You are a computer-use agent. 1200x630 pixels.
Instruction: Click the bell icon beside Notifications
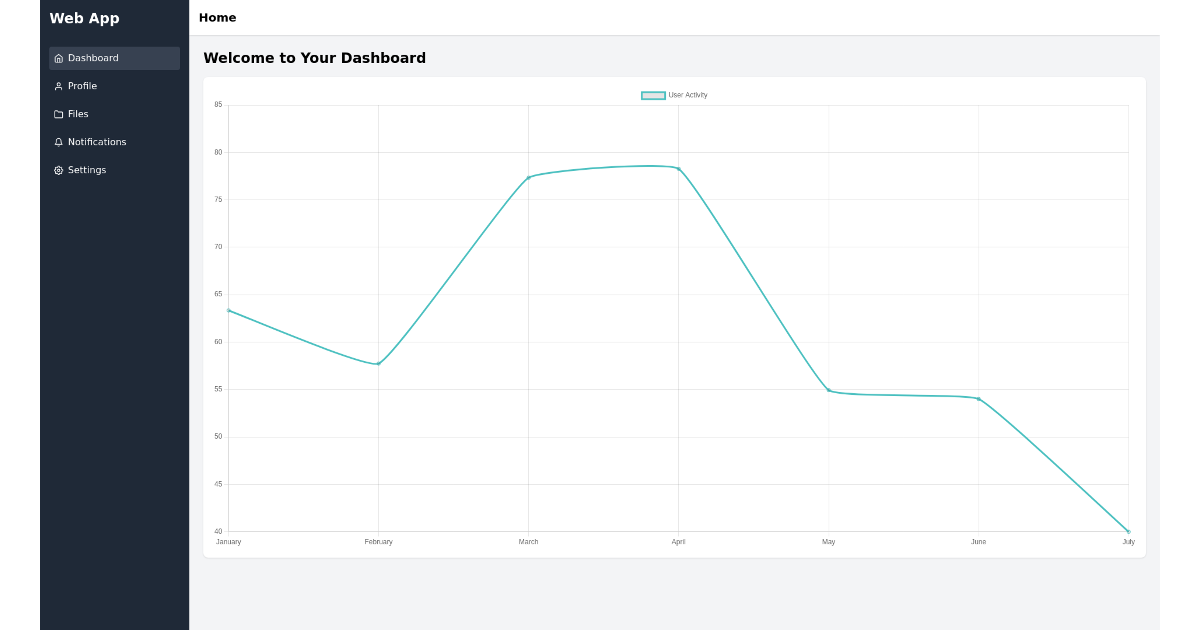click(x=58, y=142)
